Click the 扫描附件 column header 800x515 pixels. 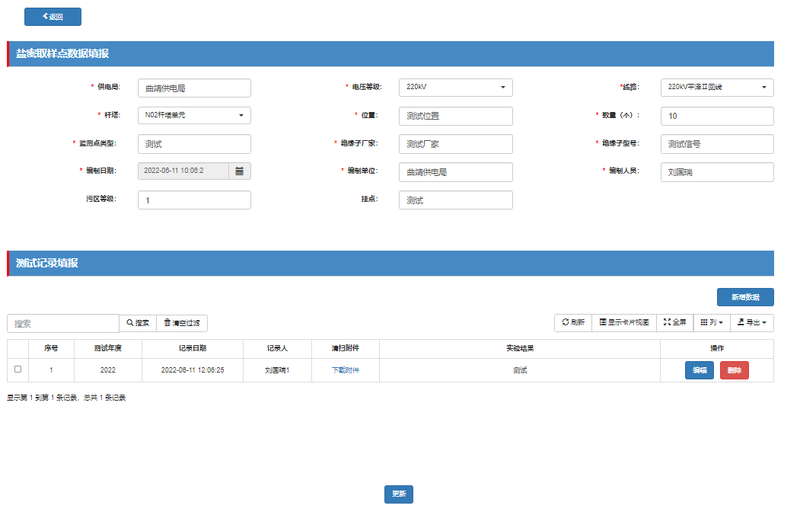pyautogui.click(x=345, y=348)
